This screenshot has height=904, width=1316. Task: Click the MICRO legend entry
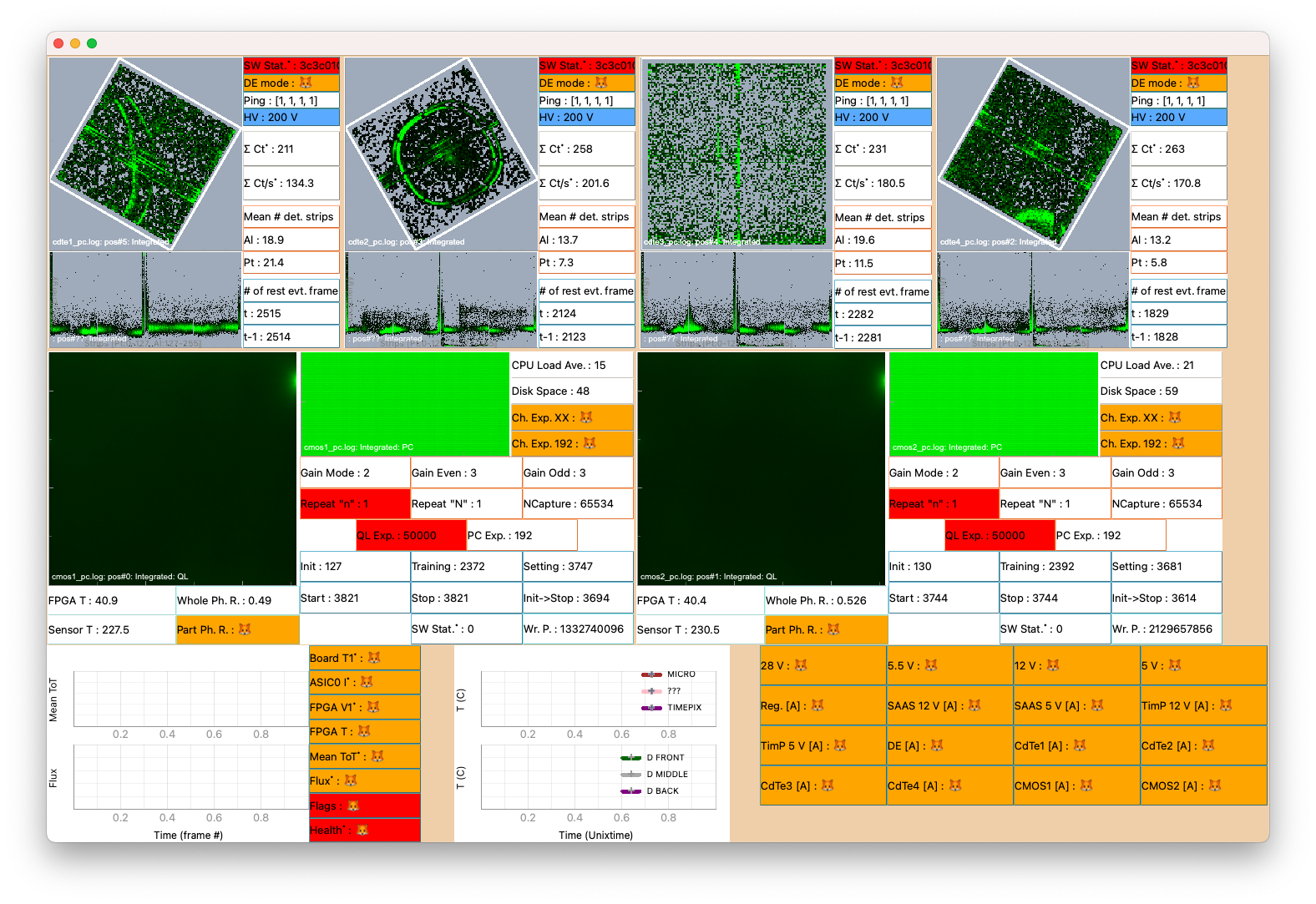669,674
